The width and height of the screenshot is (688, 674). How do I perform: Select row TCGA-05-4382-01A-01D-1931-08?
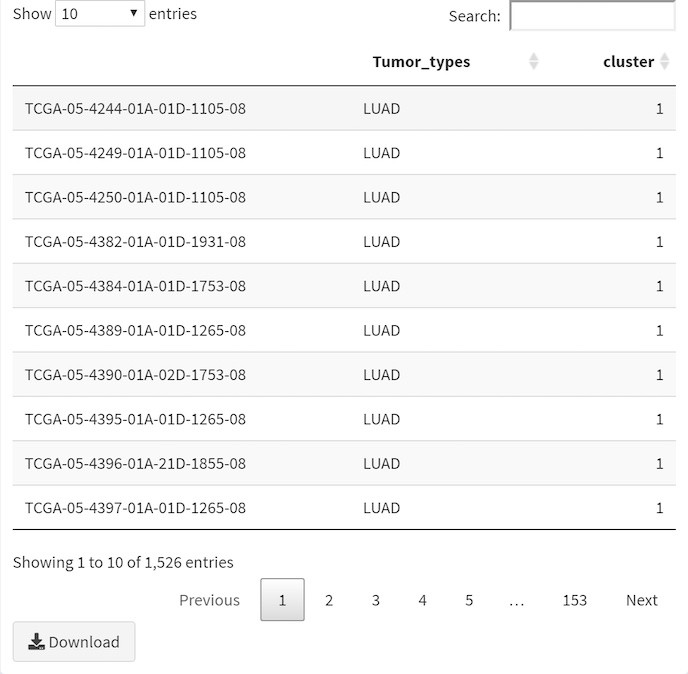point(135,241)
